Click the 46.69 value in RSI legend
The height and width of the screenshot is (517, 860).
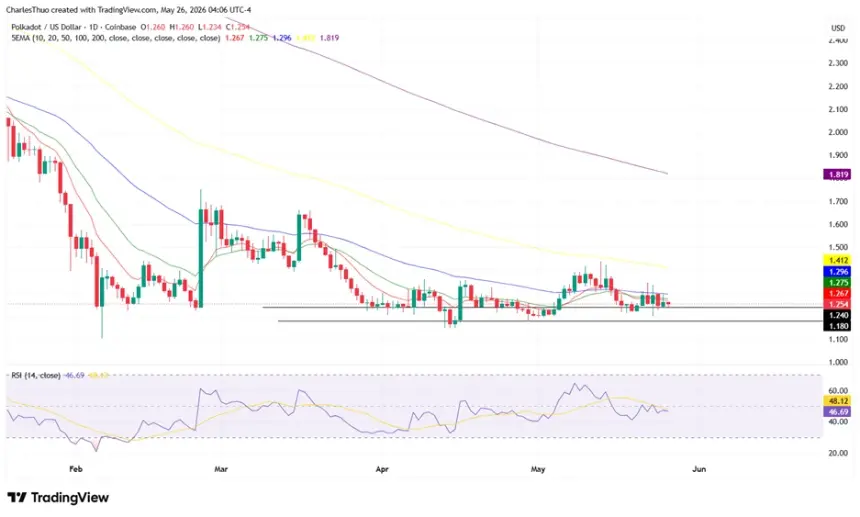(75, 376)
